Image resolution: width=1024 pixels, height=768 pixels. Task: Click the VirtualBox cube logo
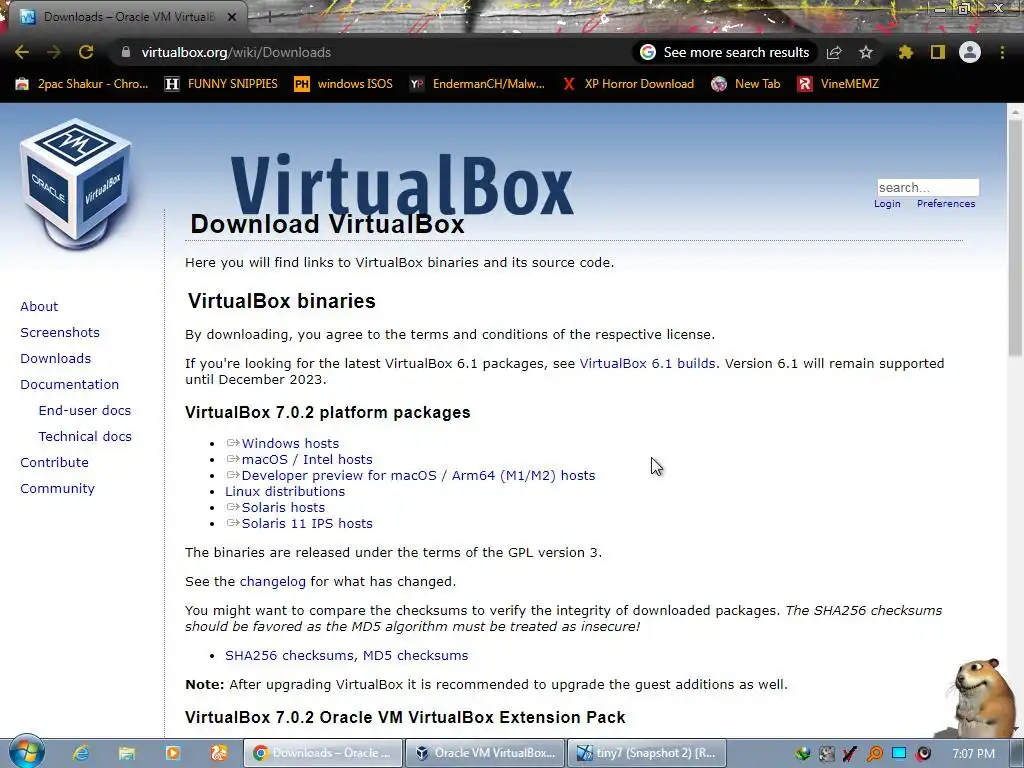pos(75,184)
